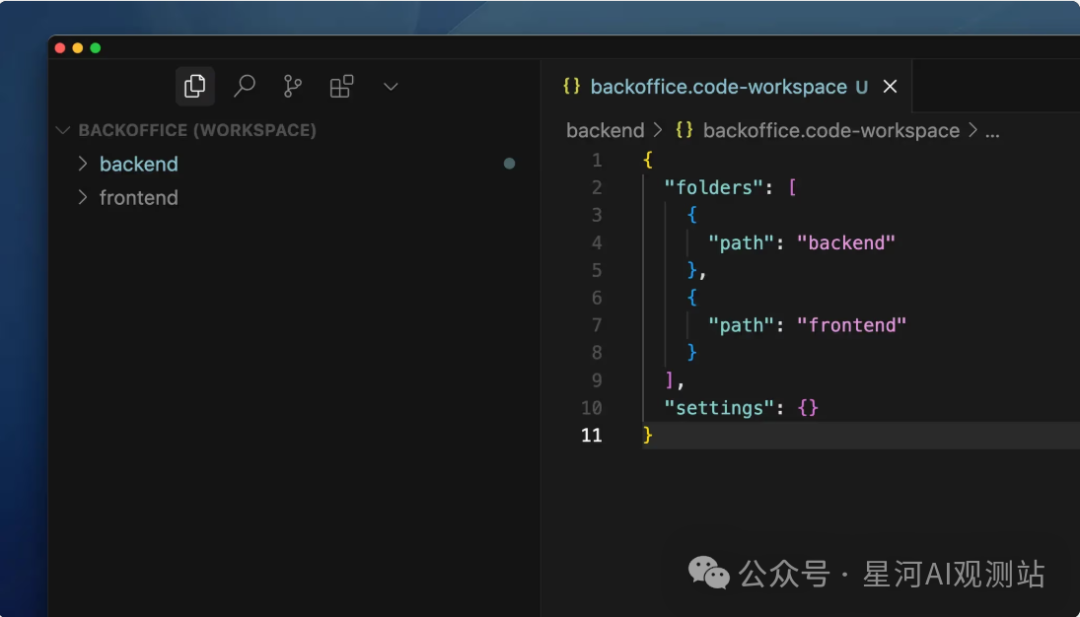The image size is (1080, 617).
Task: Switch to backoffice.code-workspace tab
Action: [718, 87]
